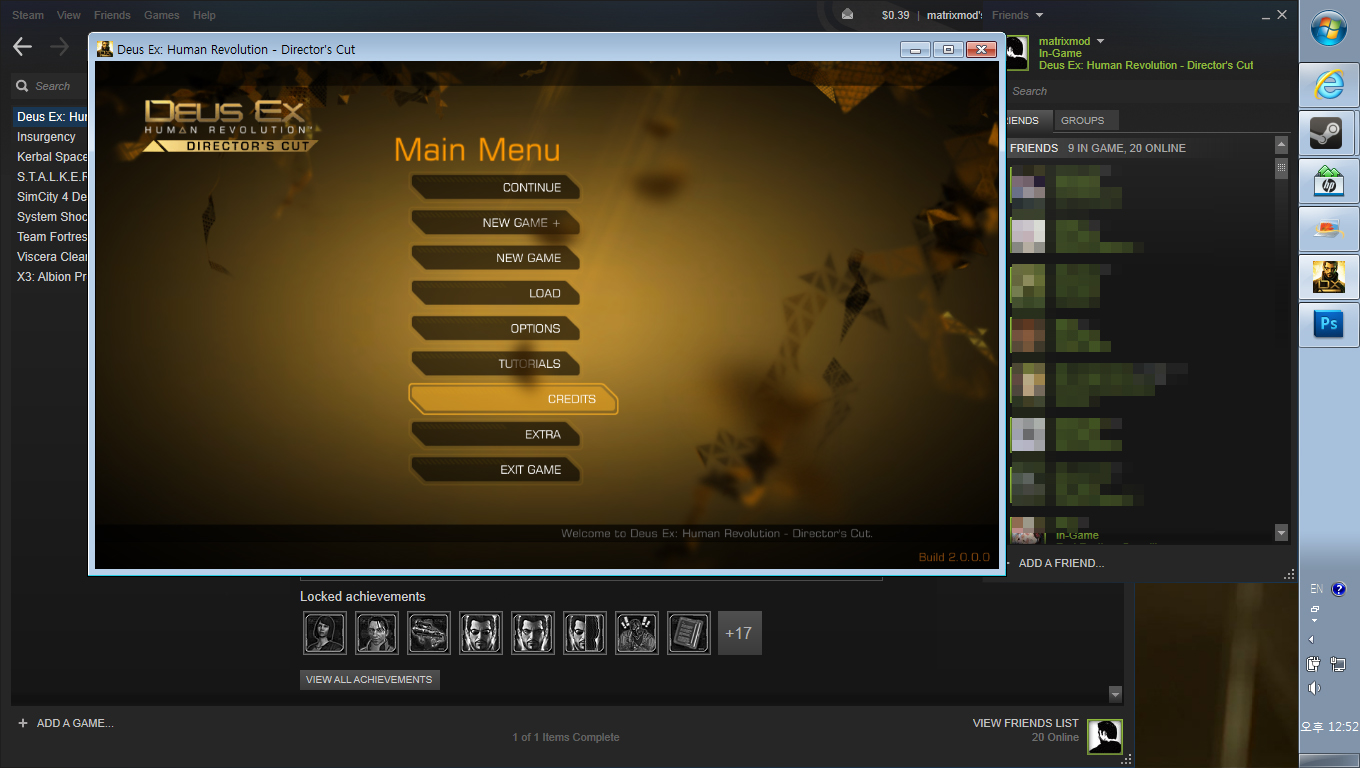This screenshot has width=1360, height=768.
Task: Open Photoshop from the taskbar
Action: tap(1329, 324)
